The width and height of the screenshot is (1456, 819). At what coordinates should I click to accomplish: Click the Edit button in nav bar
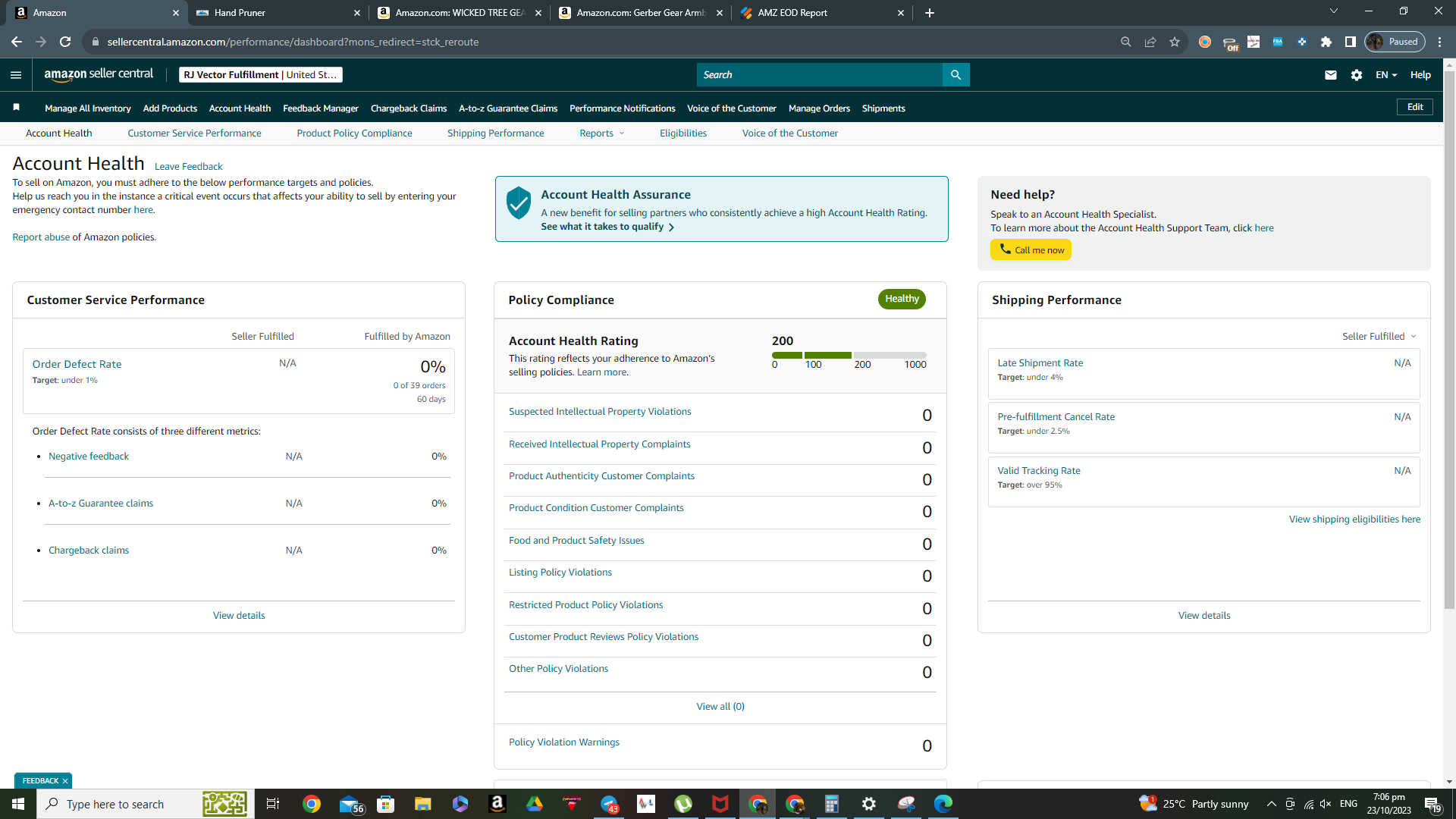pos(1415,107)
